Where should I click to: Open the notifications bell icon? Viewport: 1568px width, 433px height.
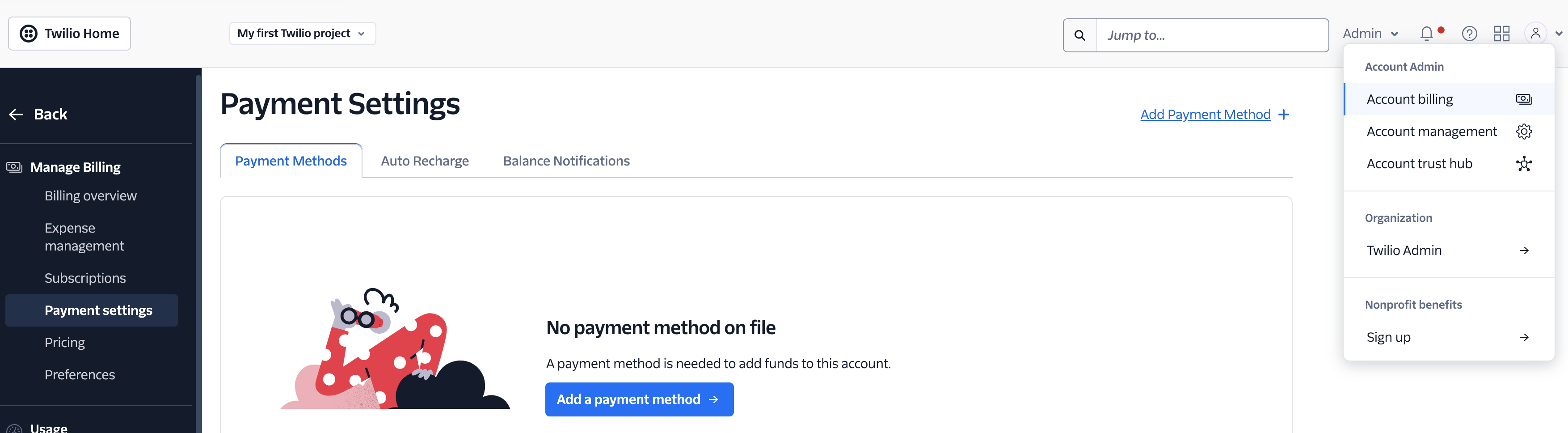coord(1426,34)
